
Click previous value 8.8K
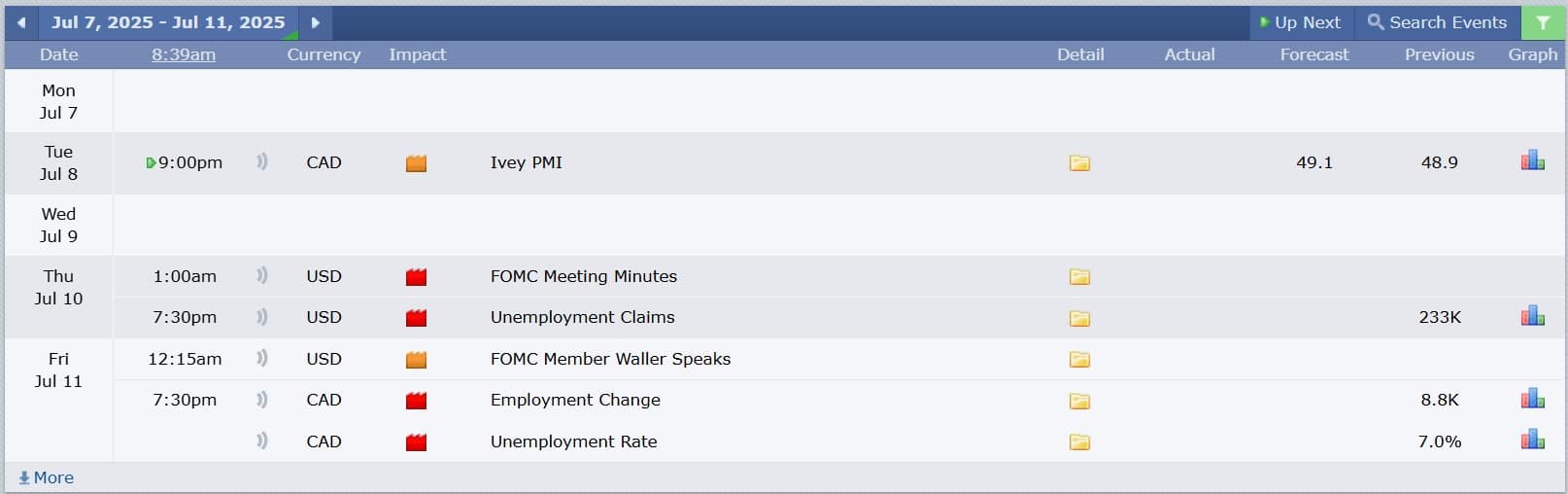coord(1440,400)
